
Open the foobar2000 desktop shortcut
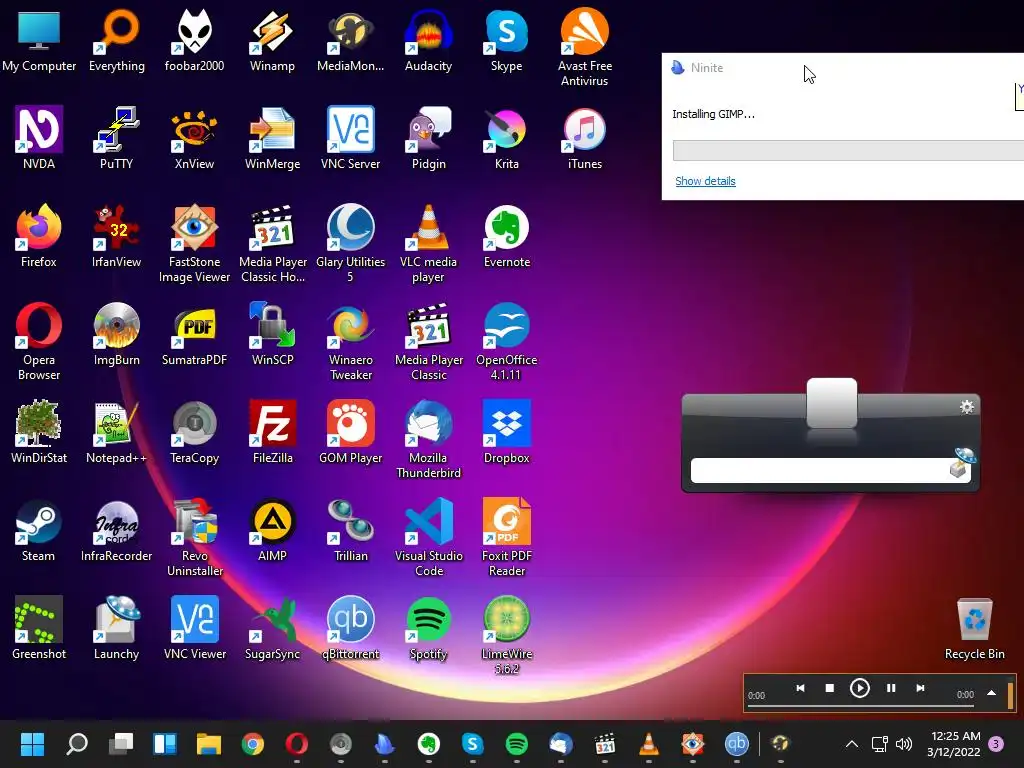point(194,41)
